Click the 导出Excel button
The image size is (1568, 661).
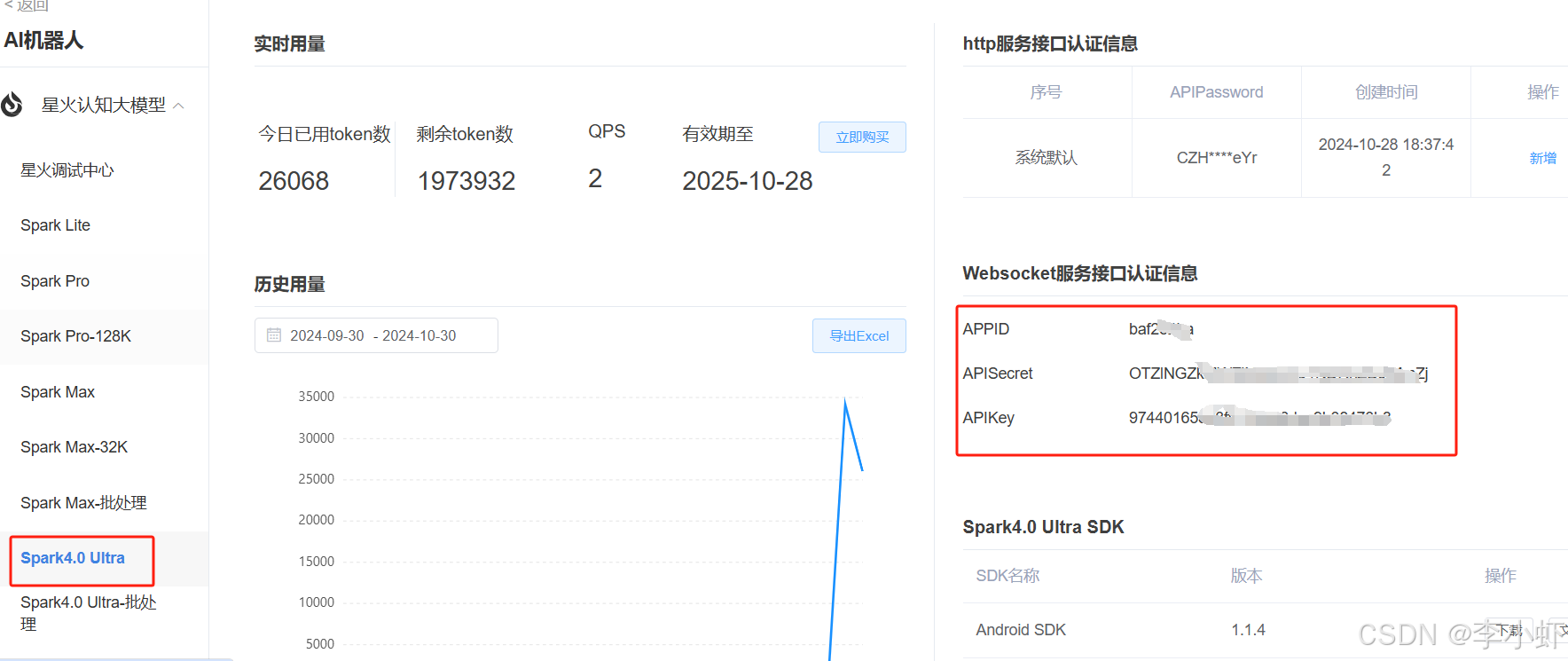[x=858, y=335]
